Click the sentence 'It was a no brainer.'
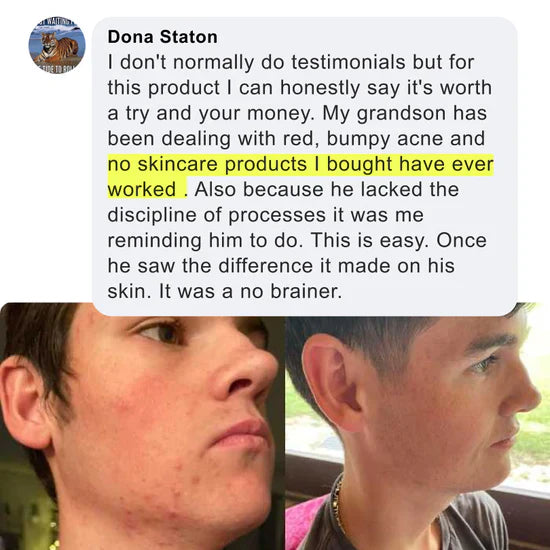This screenshot has width=550, height=550. click(250, 291)
